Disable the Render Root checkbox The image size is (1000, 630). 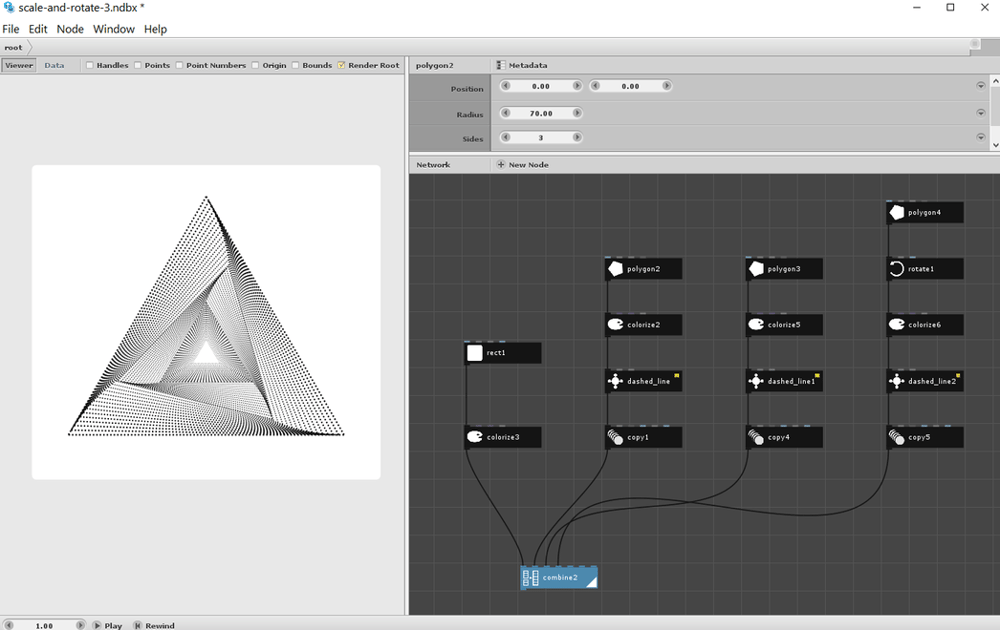pyautogui.click(x=341, y=65)
